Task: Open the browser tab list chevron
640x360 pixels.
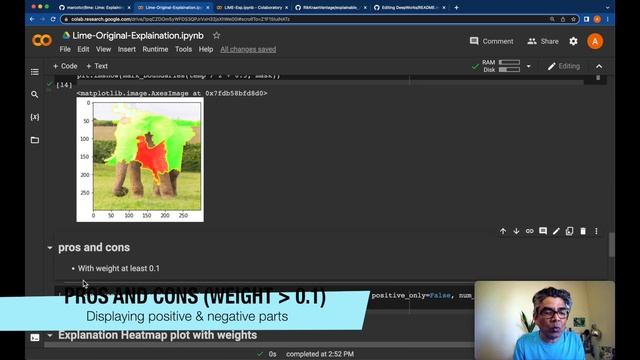Action: (607, 7)
